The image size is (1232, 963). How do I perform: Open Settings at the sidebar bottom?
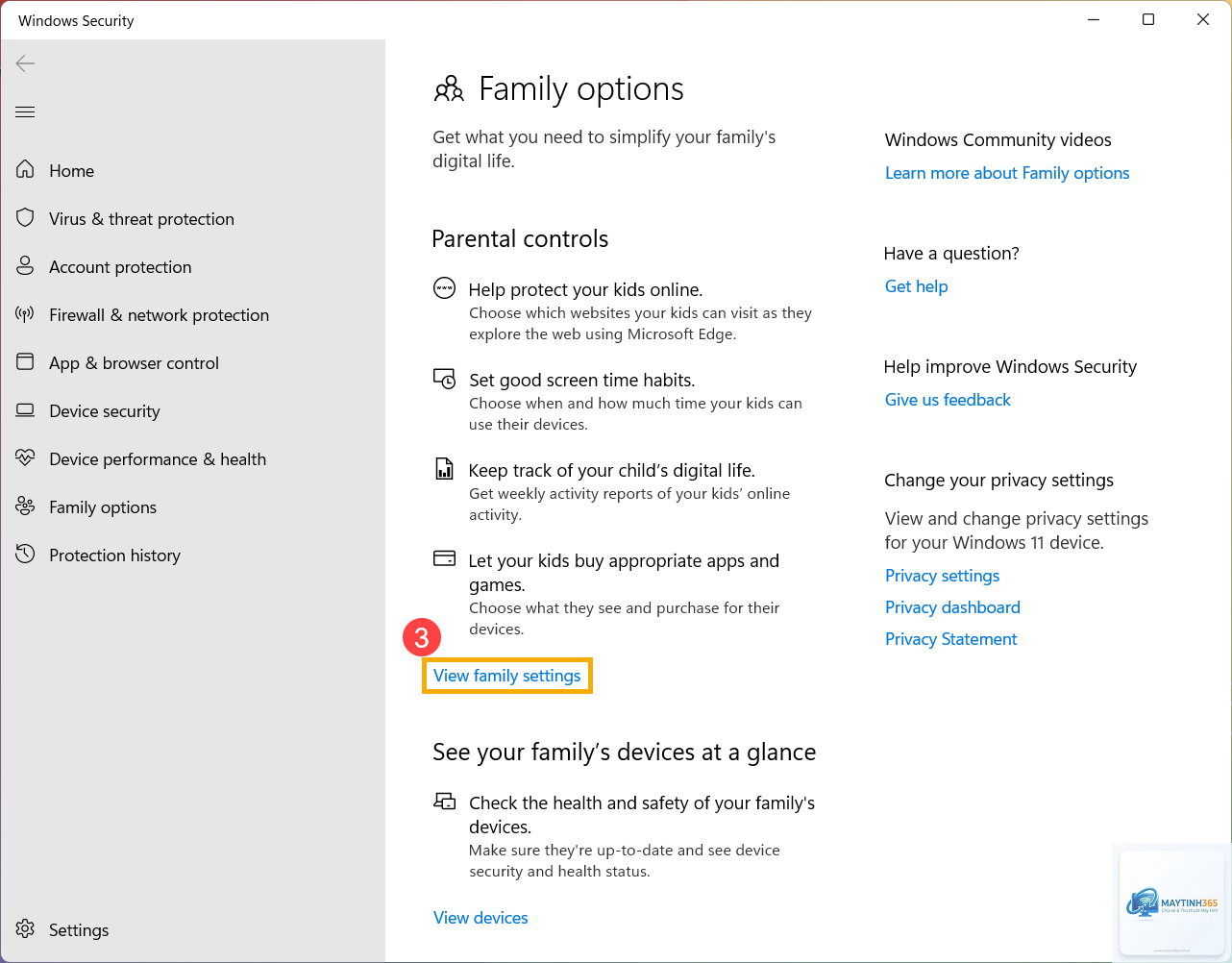(x=192, y=929)
